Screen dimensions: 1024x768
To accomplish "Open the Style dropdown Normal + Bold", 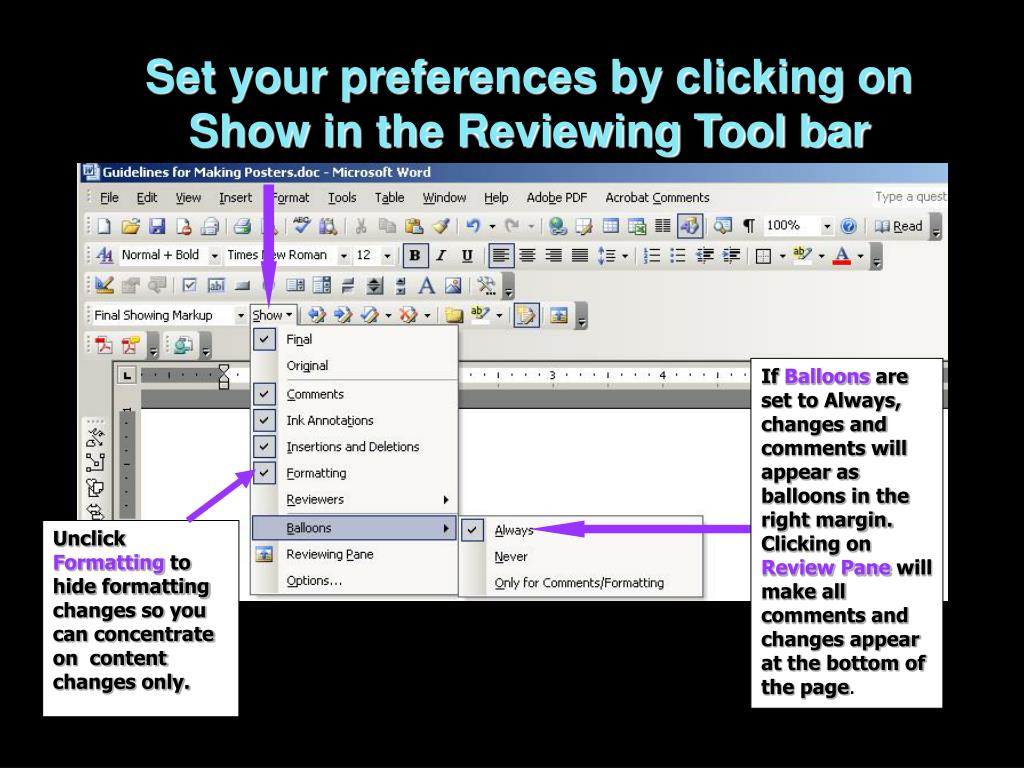I will (x=214, y=256).
